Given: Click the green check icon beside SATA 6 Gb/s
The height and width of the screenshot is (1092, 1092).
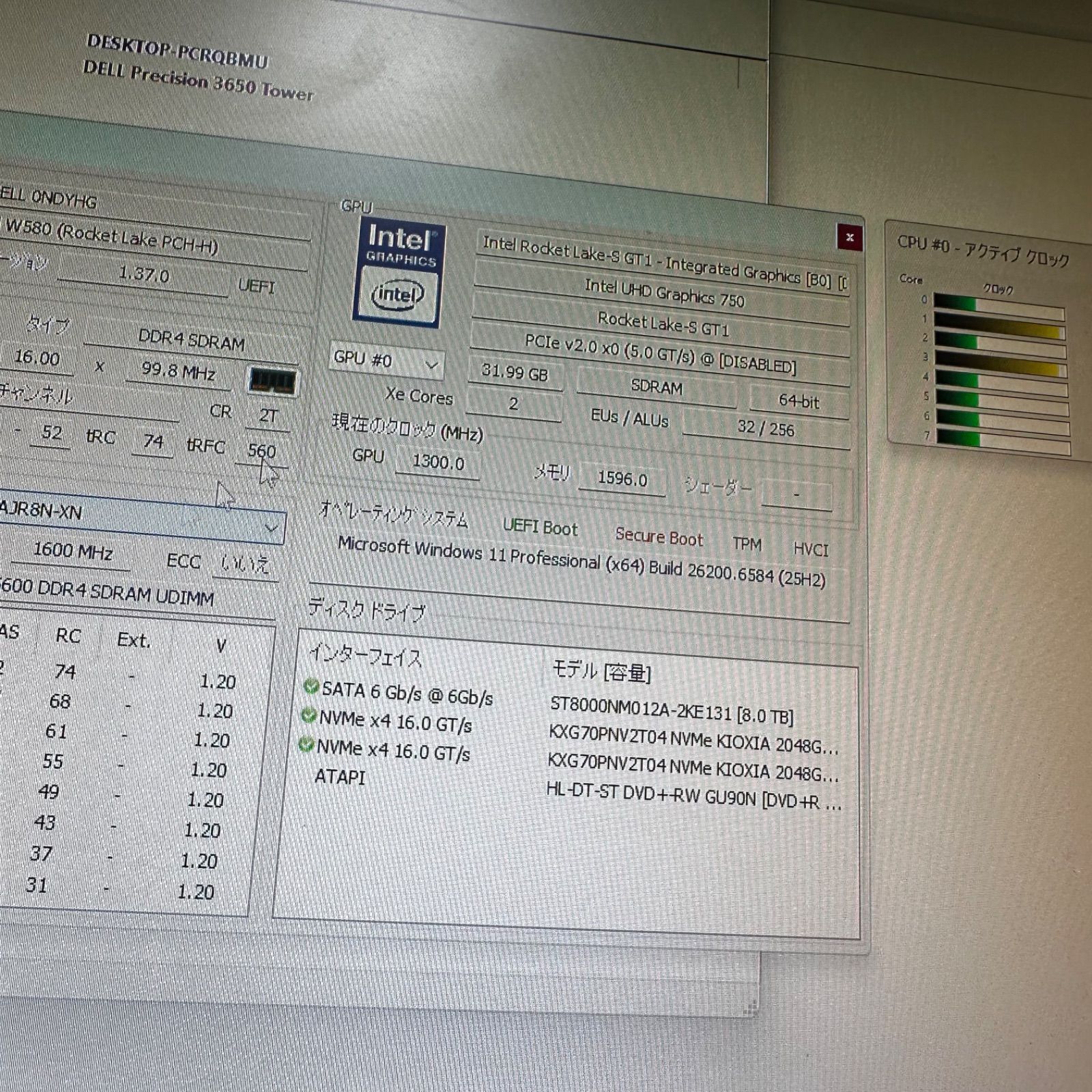Looking at the screenshot, I should (311, 687).
